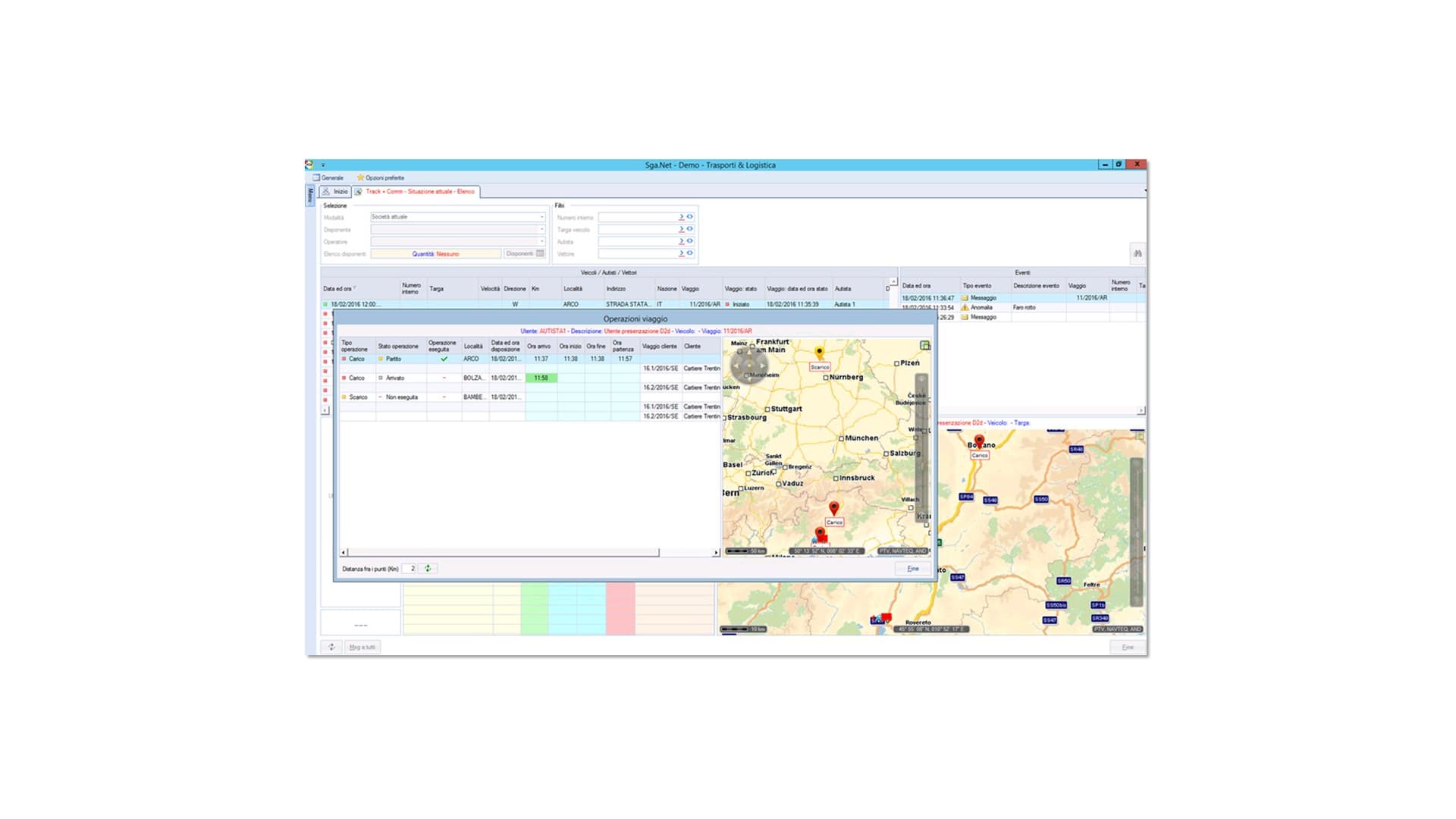The width and height of the screenshot is (1456, 819).
Task: Click the Msg a tutti button
Action: coord(362,647)
